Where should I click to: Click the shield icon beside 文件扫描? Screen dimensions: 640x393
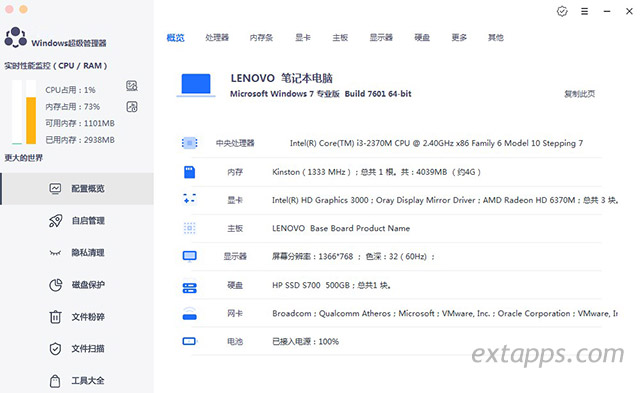pos(55,349)
